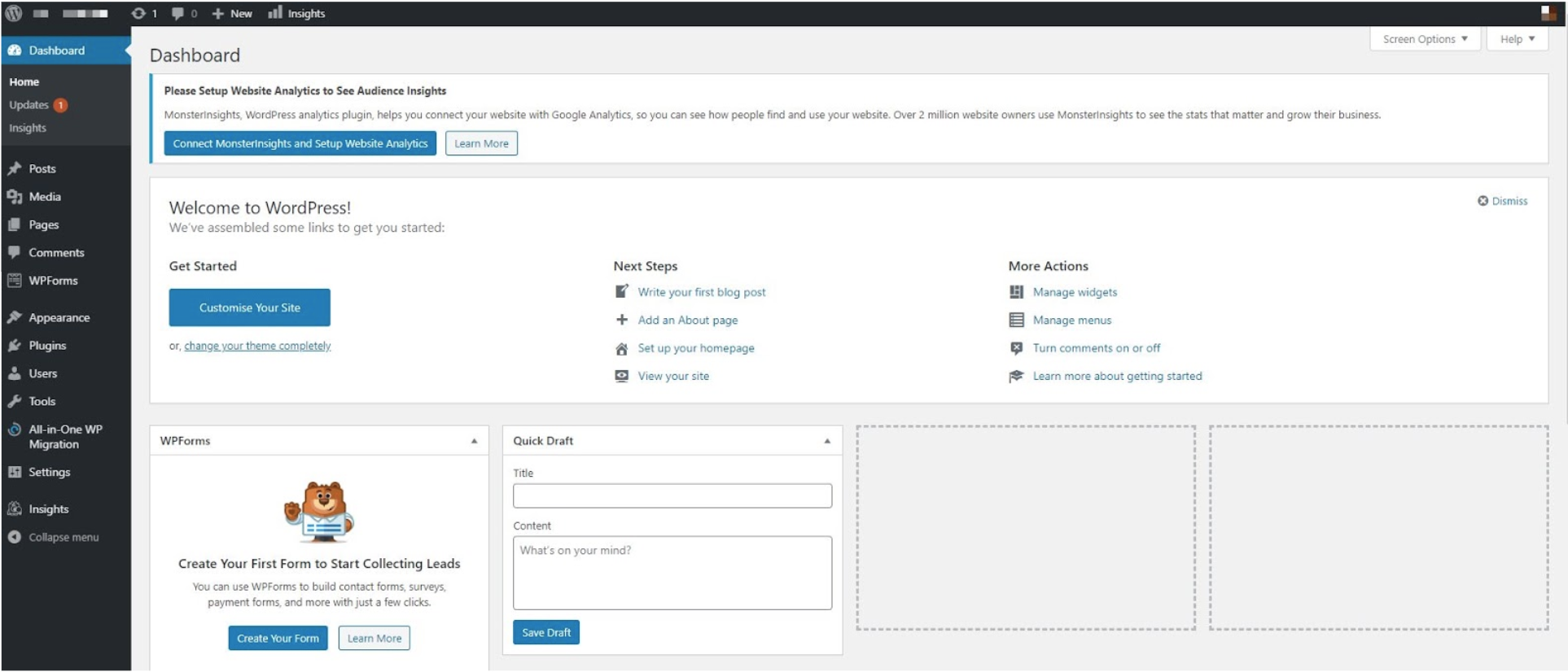Collapse the admin sidebar menu
1568x672 pixels.
(x=54, y=537)
